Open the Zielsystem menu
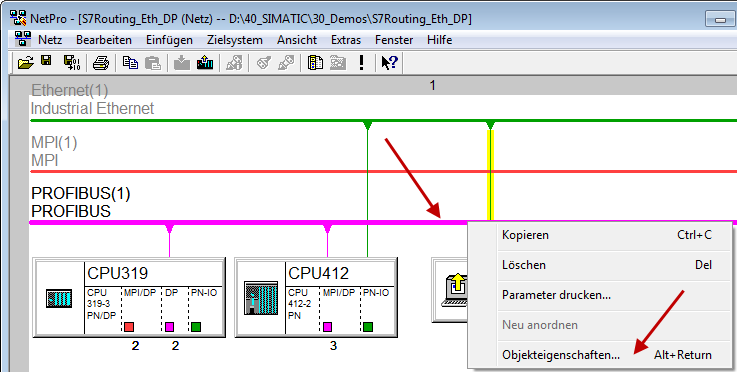The image size is (737, 372). tap(235, 40)
